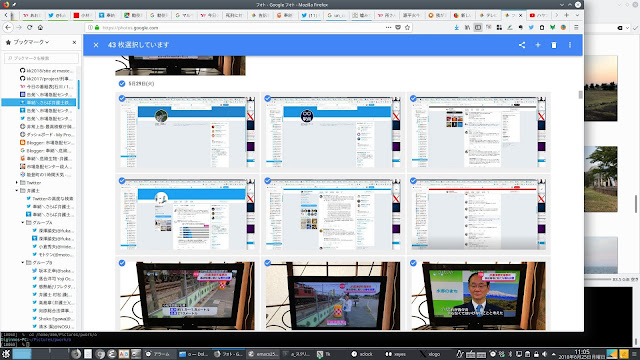Close the bookmarks sidebar
The height and width of the screenshot is (360, 640).
[x=74, y=42]
